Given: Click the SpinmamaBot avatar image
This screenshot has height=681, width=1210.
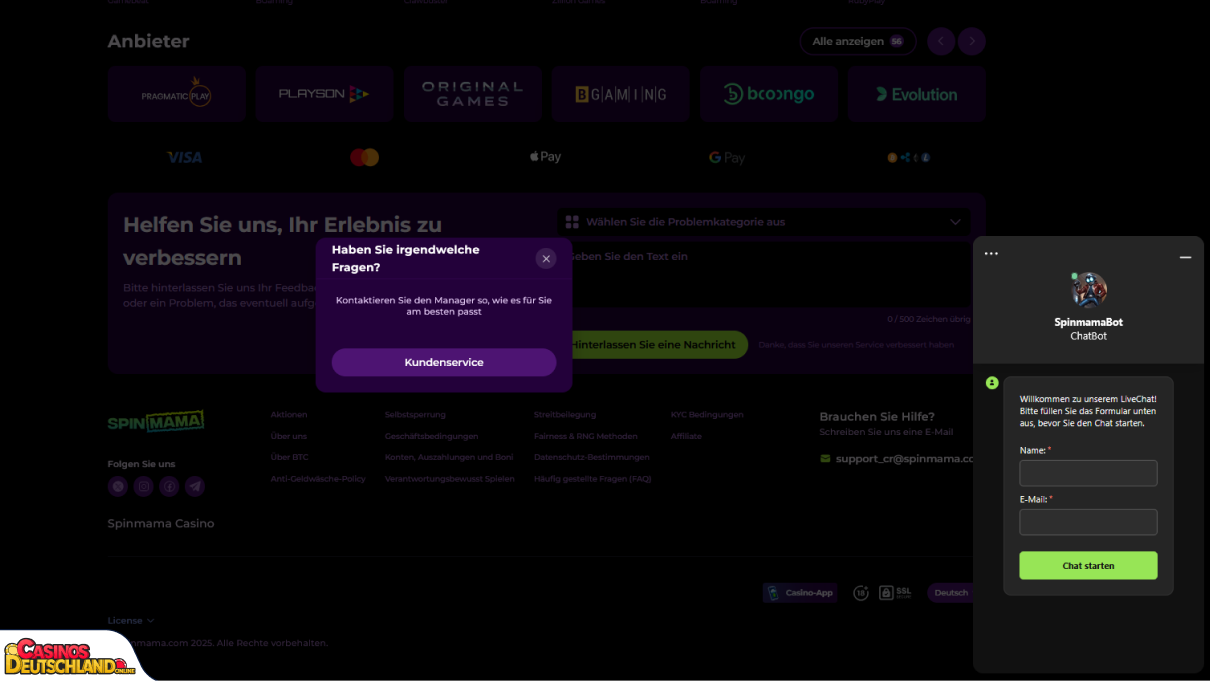Looking at the screenshot, I should pyautogui.click(x=1089, y=290).
